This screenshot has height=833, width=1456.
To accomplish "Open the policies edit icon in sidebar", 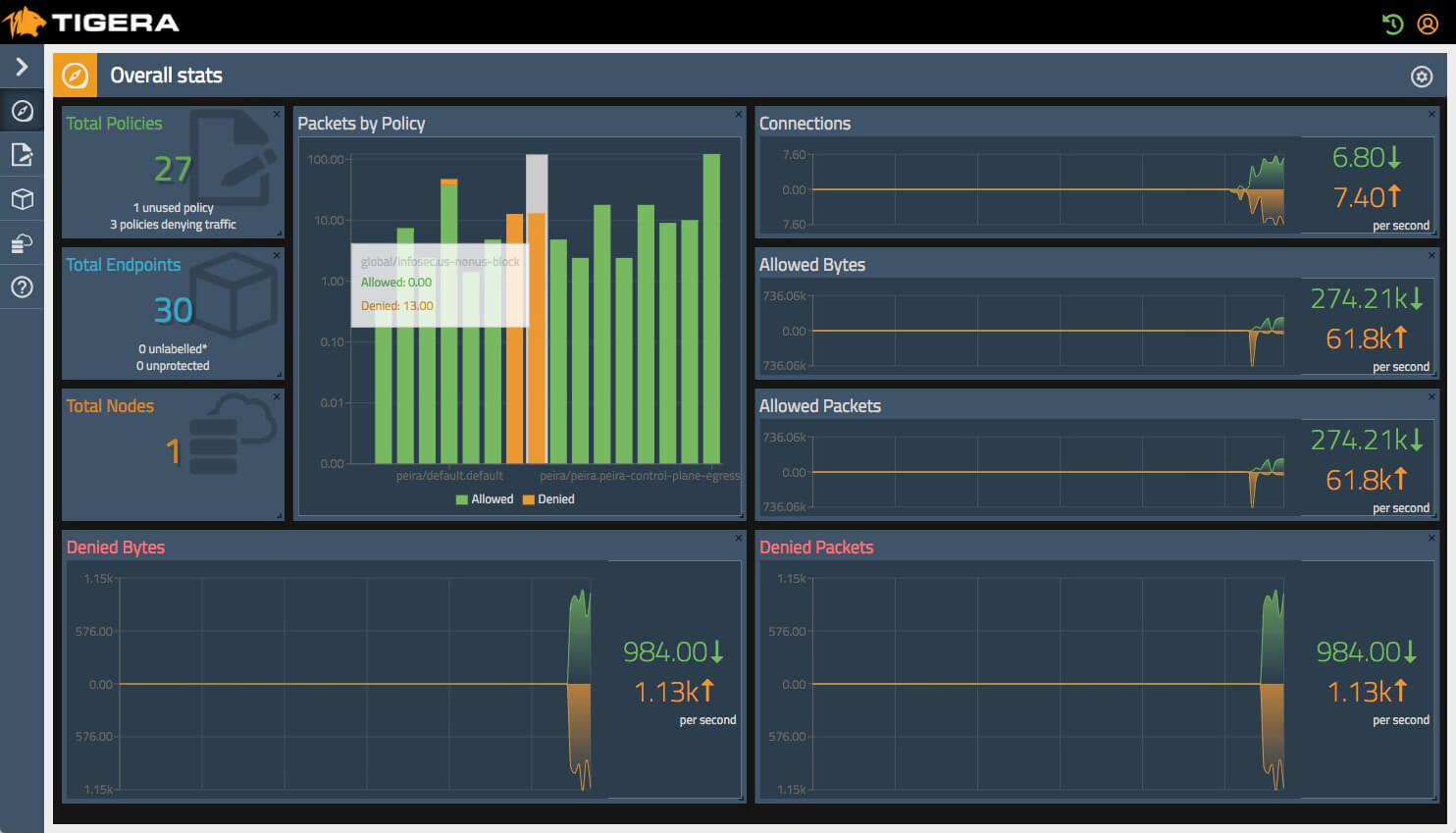I will (x=22, y=155).
